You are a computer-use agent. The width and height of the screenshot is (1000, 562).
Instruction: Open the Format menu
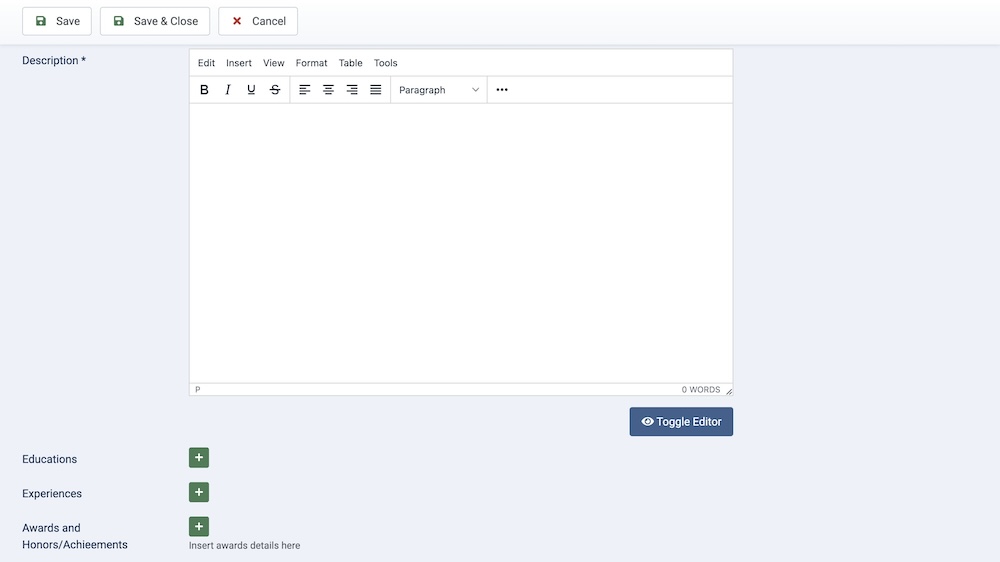pos(311,63)
